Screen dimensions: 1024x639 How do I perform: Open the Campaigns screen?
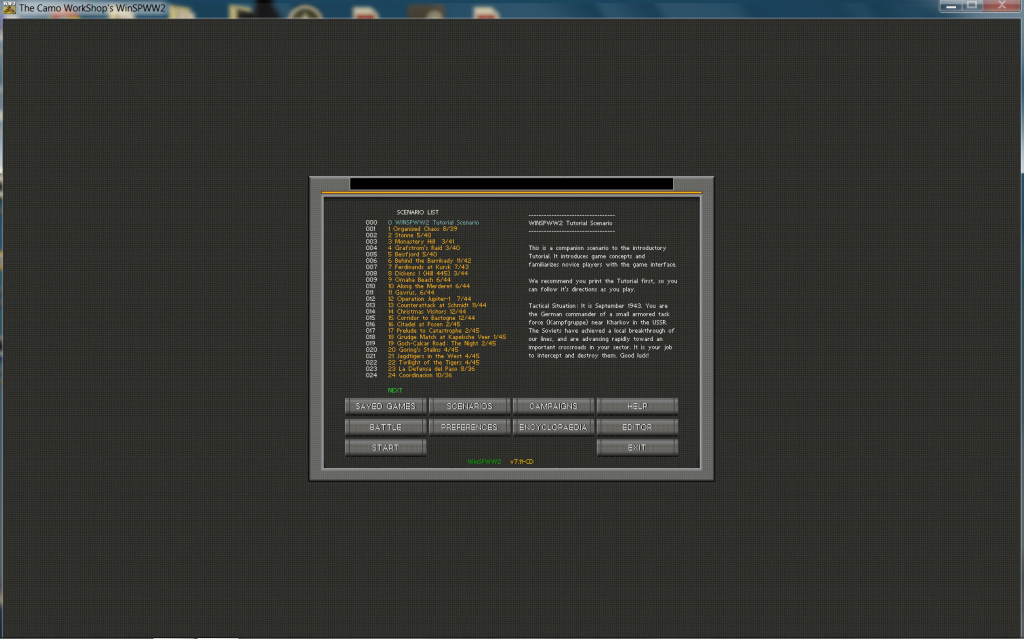(x=553, y=406)
